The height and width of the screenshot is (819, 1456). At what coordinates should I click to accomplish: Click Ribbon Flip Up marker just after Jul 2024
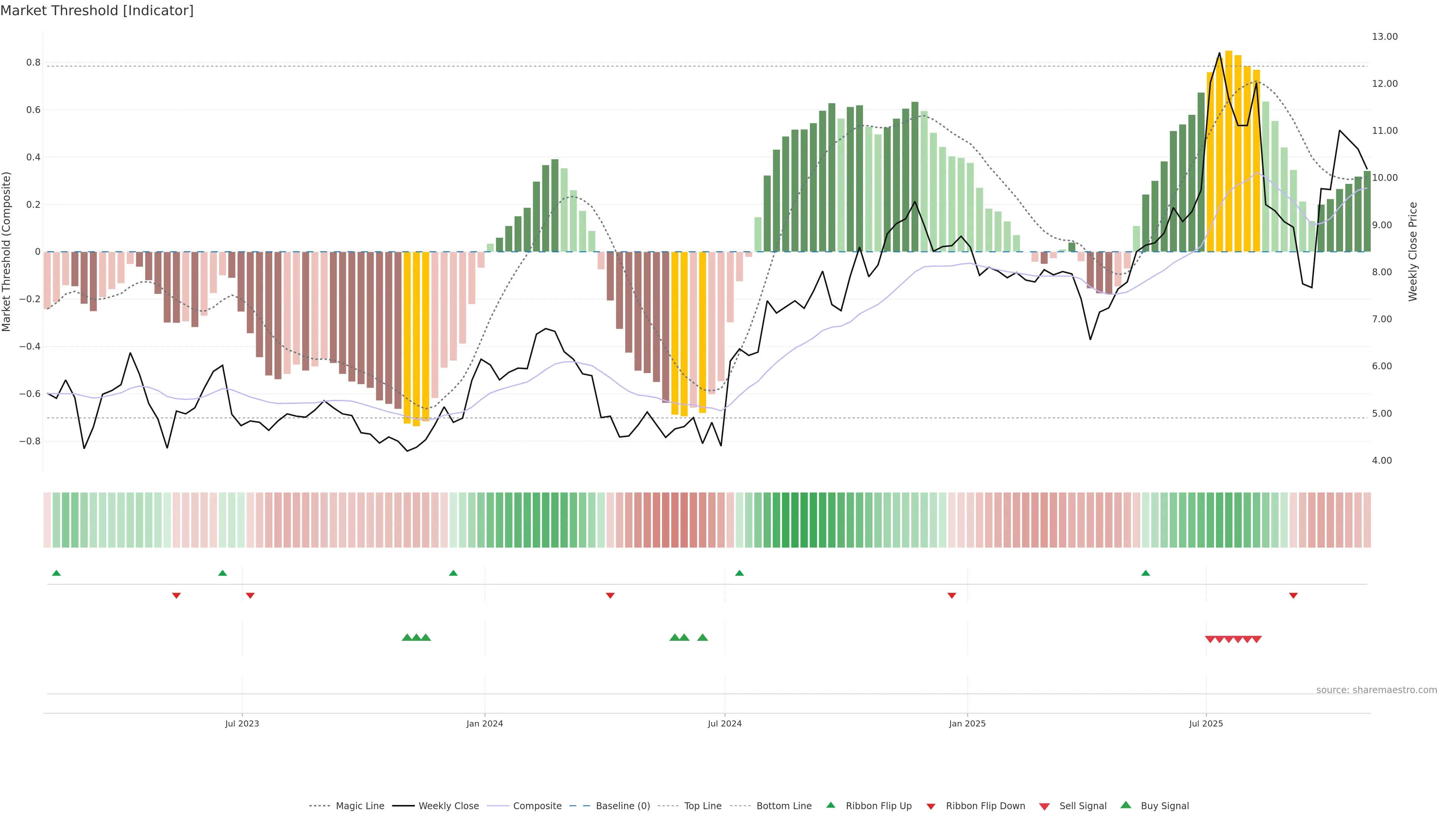pos(739,573)
